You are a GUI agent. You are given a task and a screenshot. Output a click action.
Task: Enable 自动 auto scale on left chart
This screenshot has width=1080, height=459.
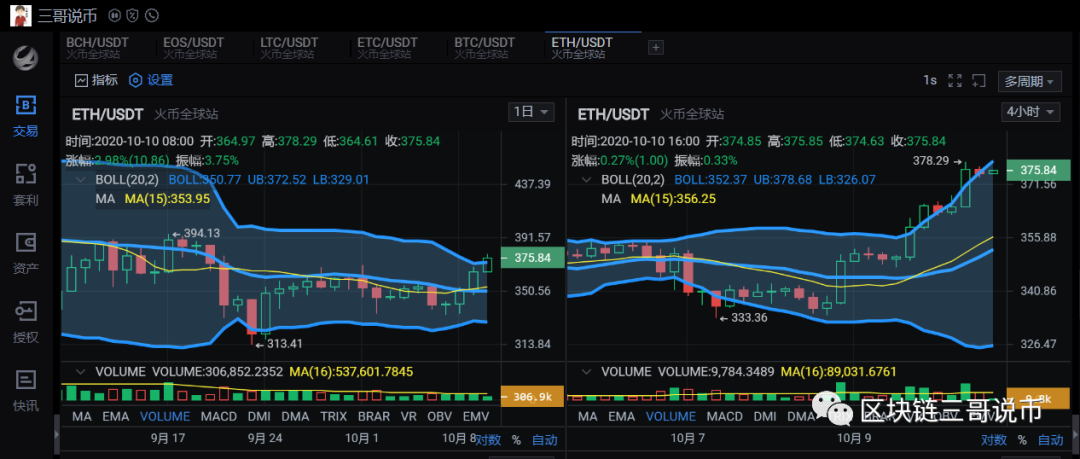tap(544, 440)
